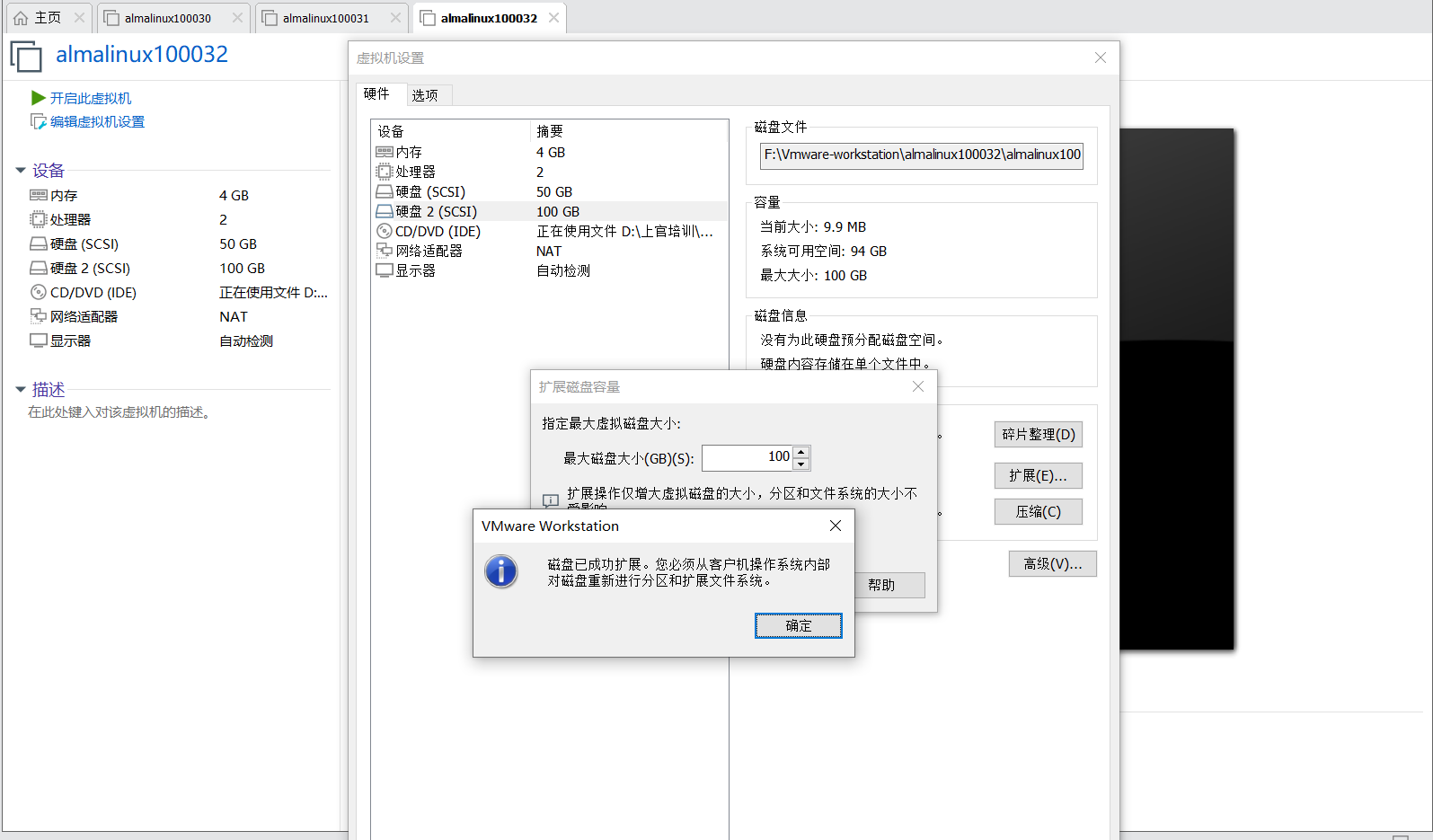The width and height of the screenshot is (1433, 840).
Task: Click the 开启此虚拟机 link
Action: point(91,98)
